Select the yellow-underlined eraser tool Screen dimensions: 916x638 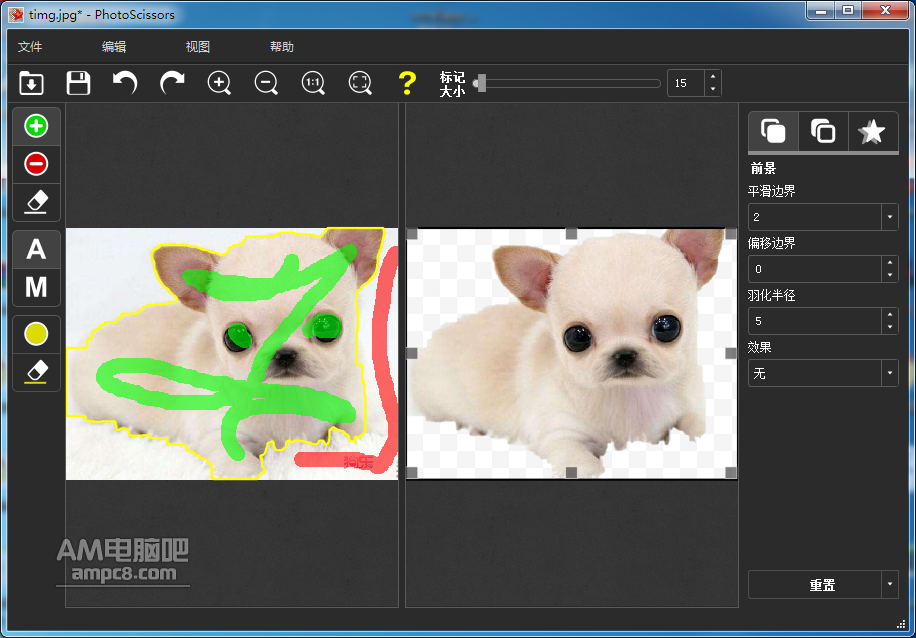36,372
